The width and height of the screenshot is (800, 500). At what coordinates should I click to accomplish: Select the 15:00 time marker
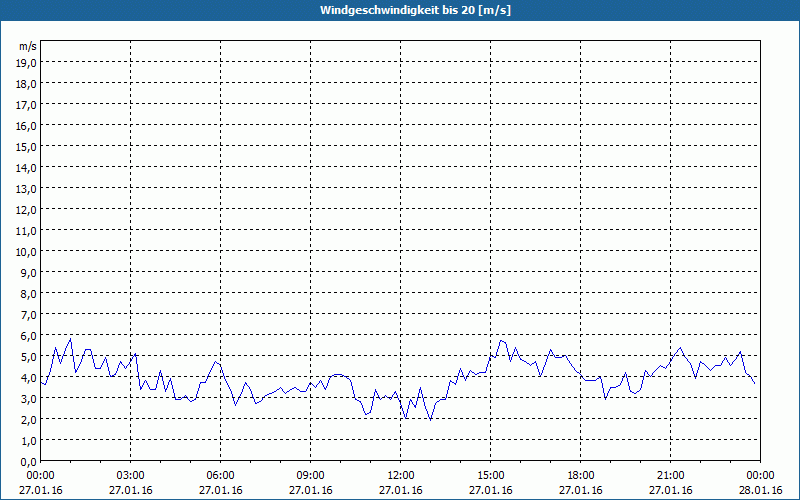pos(490,475)
